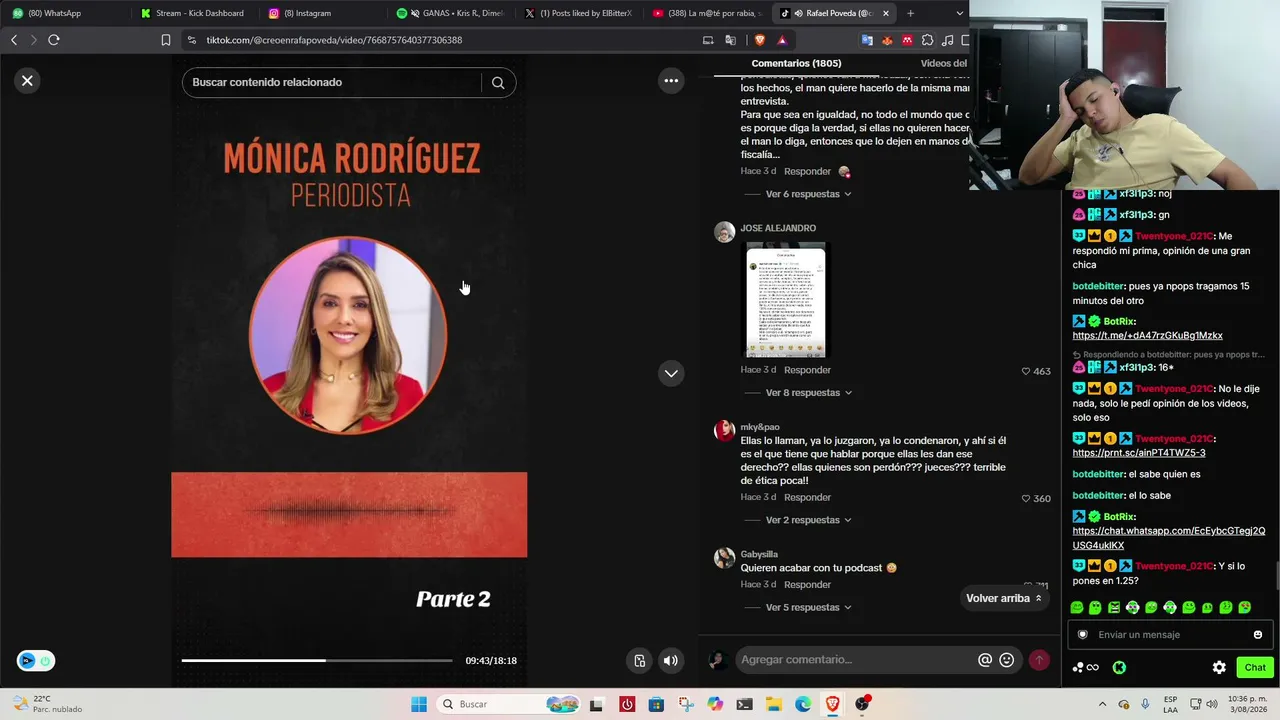
Task: Like mky&pao's comment with 360 likes
Action: (x=1026, y=498)
